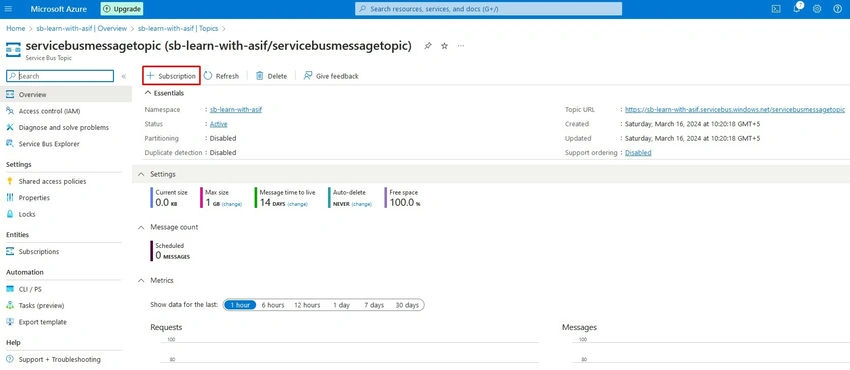Select Overview in sidebar
This screenshot has height=370, width=850.
pos(66,94)
